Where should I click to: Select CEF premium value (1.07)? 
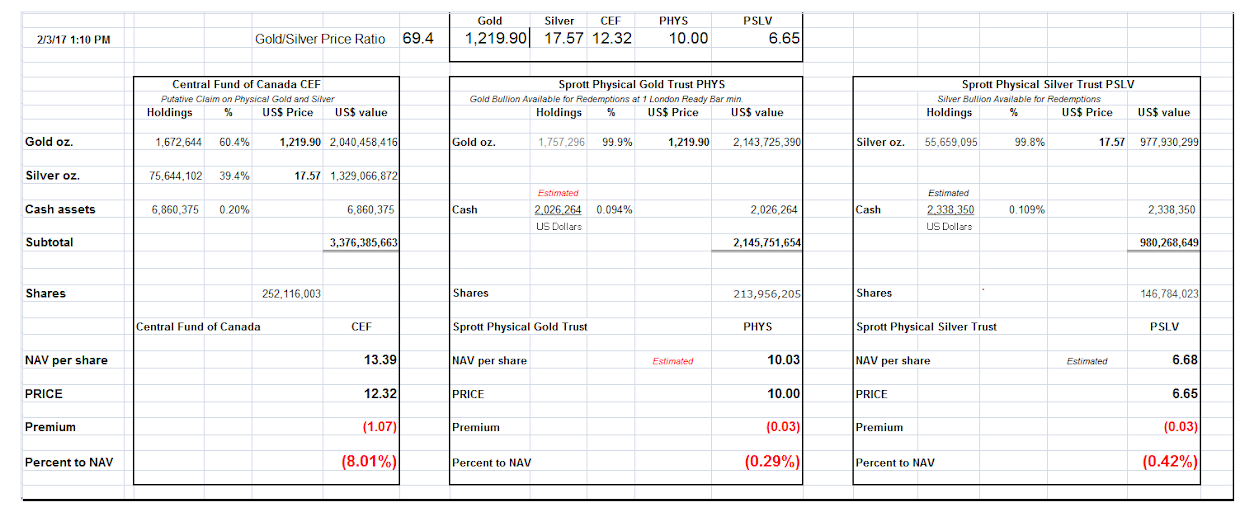pos(379,427)
